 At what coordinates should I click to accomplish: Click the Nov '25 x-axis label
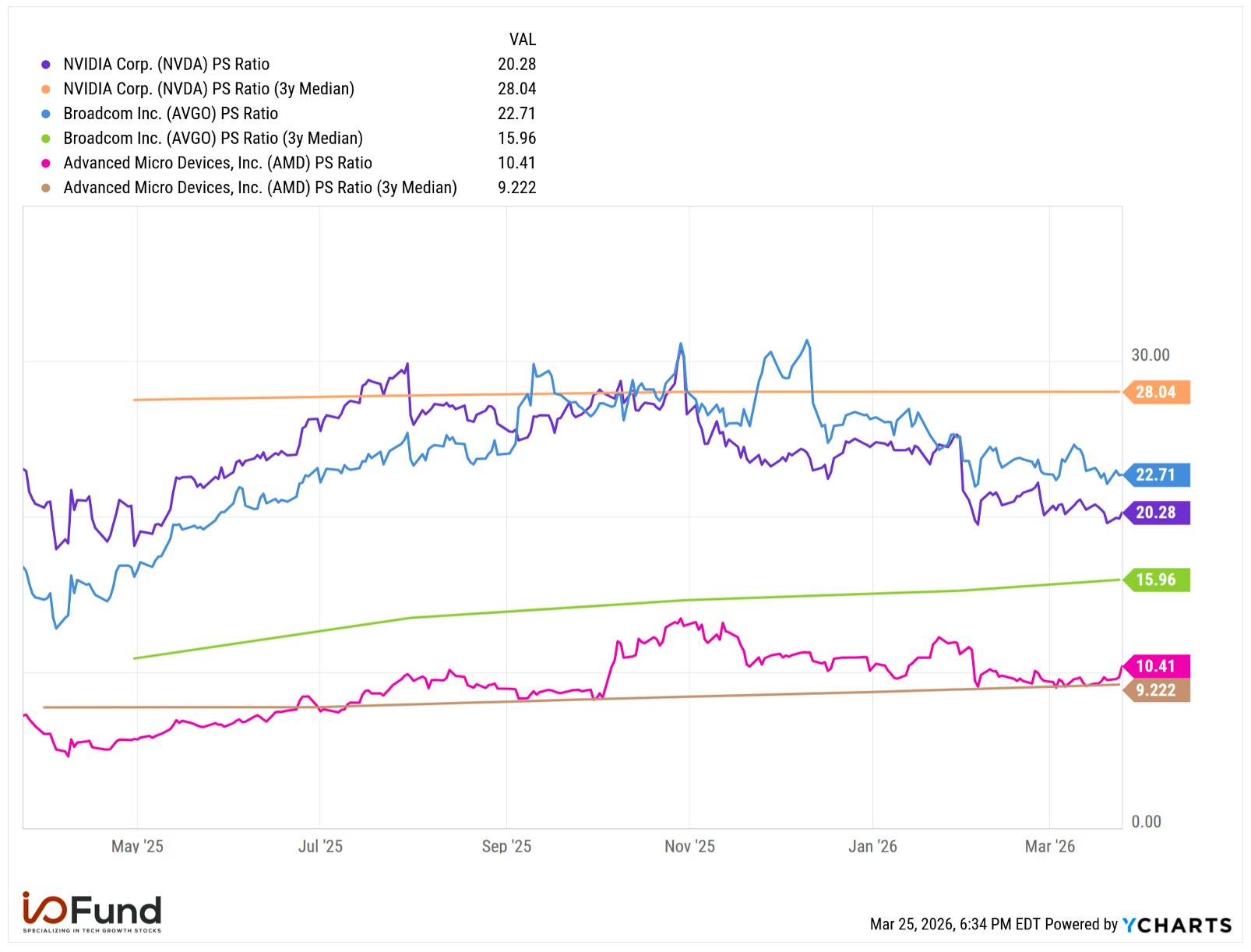coord(689,847)
